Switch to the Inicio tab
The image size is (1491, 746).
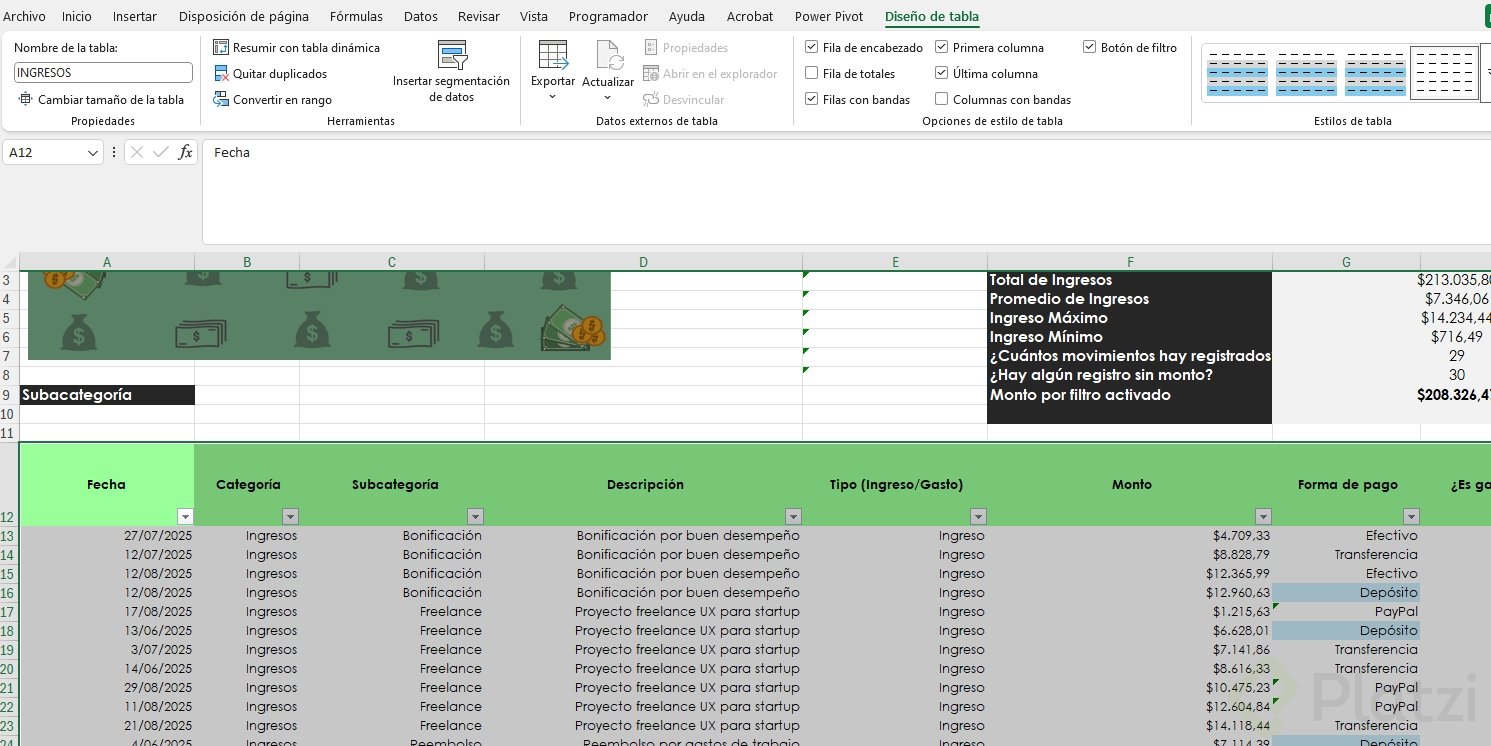77,16
